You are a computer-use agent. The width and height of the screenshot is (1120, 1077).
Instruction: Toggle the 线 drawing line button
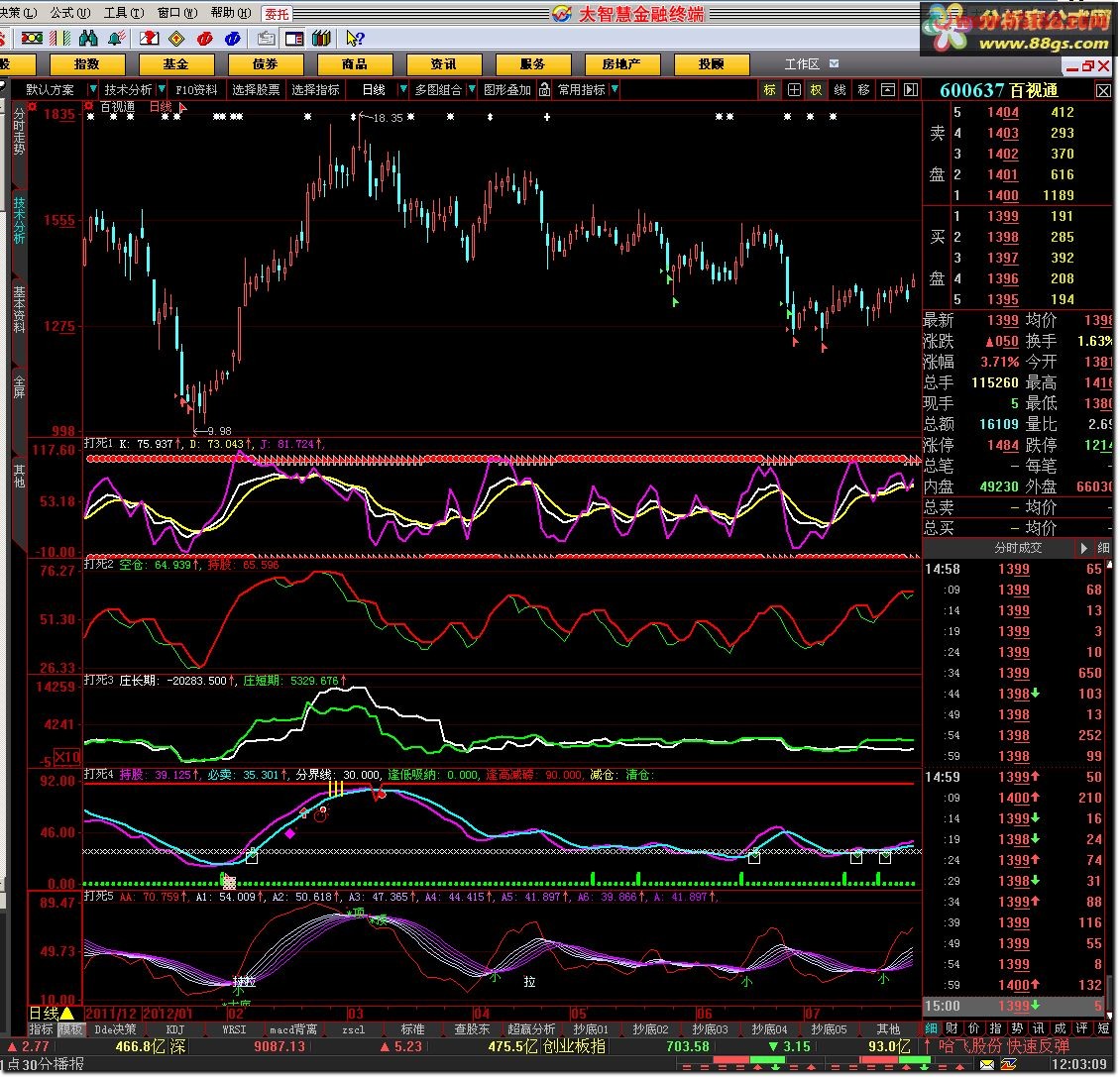(x=840, y=90)
